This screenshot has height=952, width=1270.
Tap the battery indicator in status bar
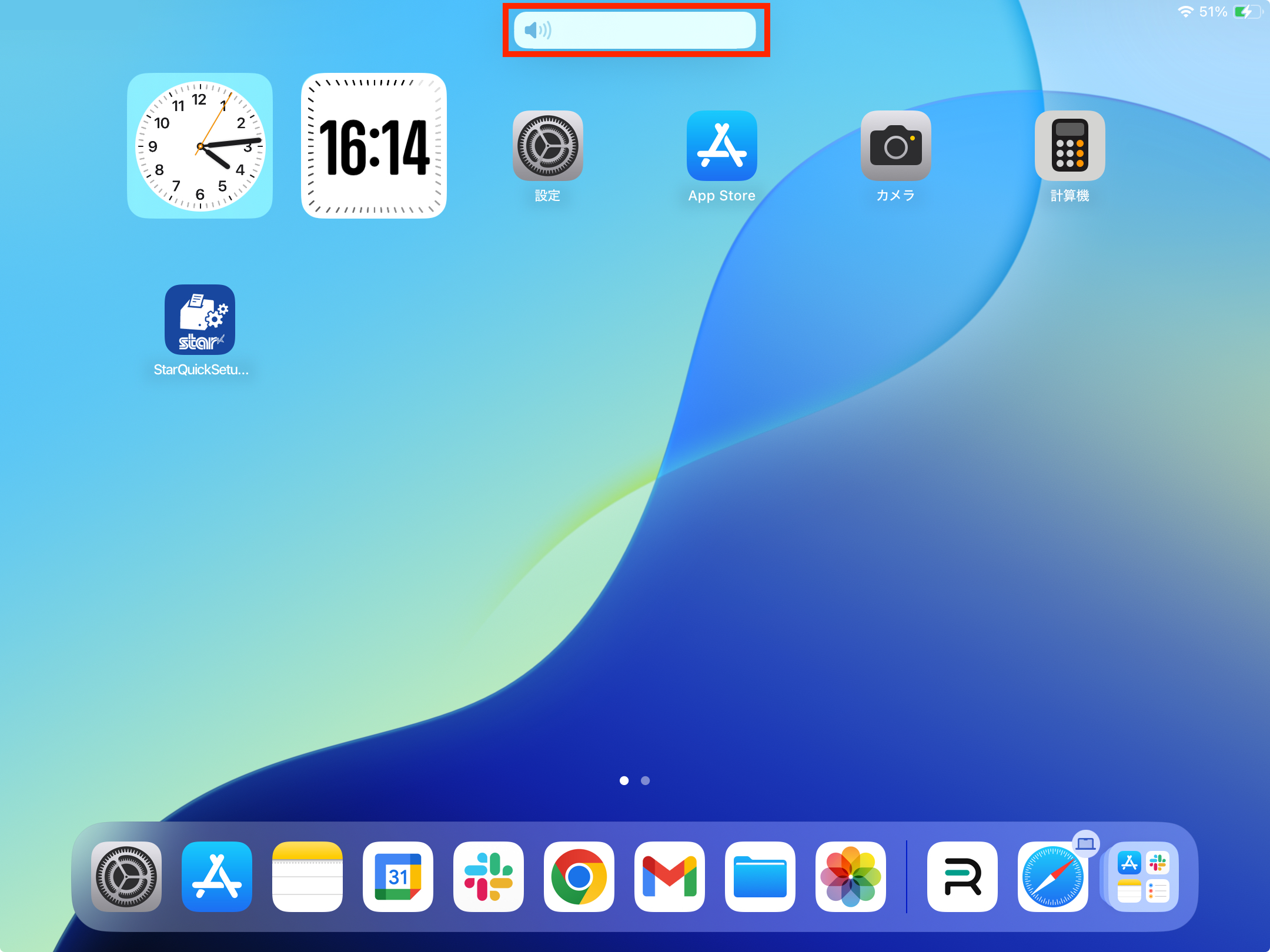1246,12
